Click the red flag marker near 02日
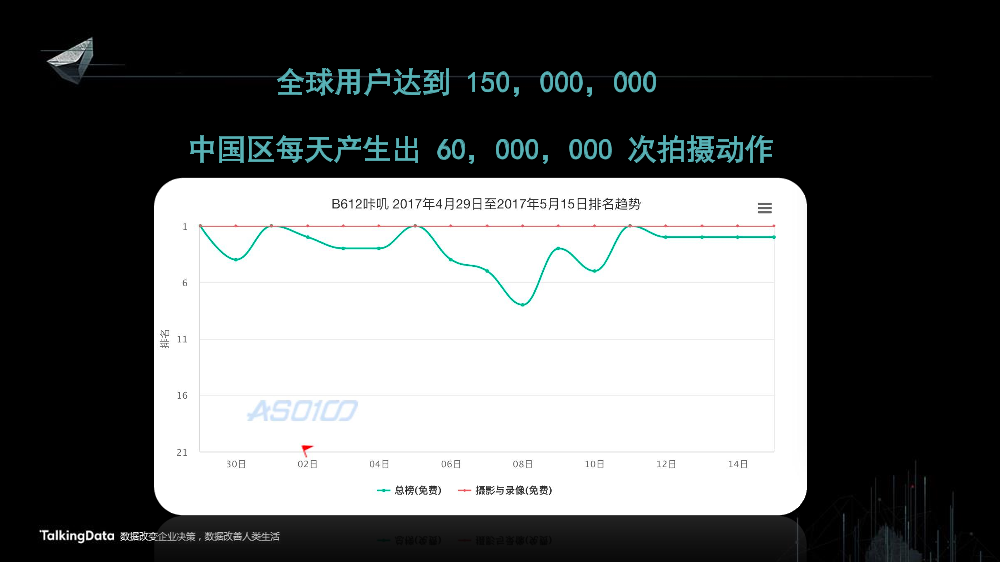The width and height of the screenshot is (1000, 563). (307, 450)
